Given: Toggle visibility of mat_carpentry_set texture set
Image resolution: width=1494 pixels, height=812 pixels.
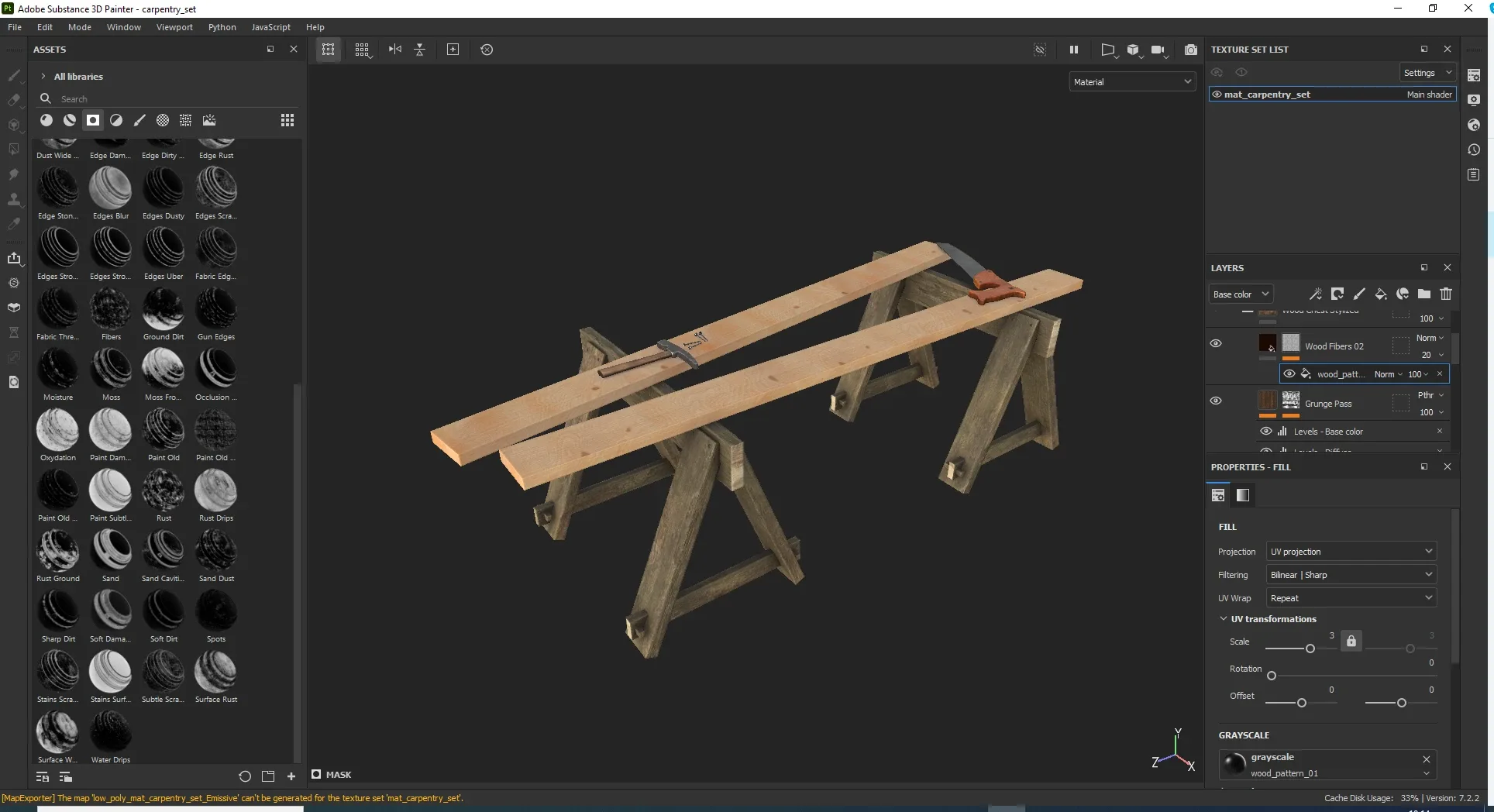Looking at the screenshot, I should [1217, 95].
